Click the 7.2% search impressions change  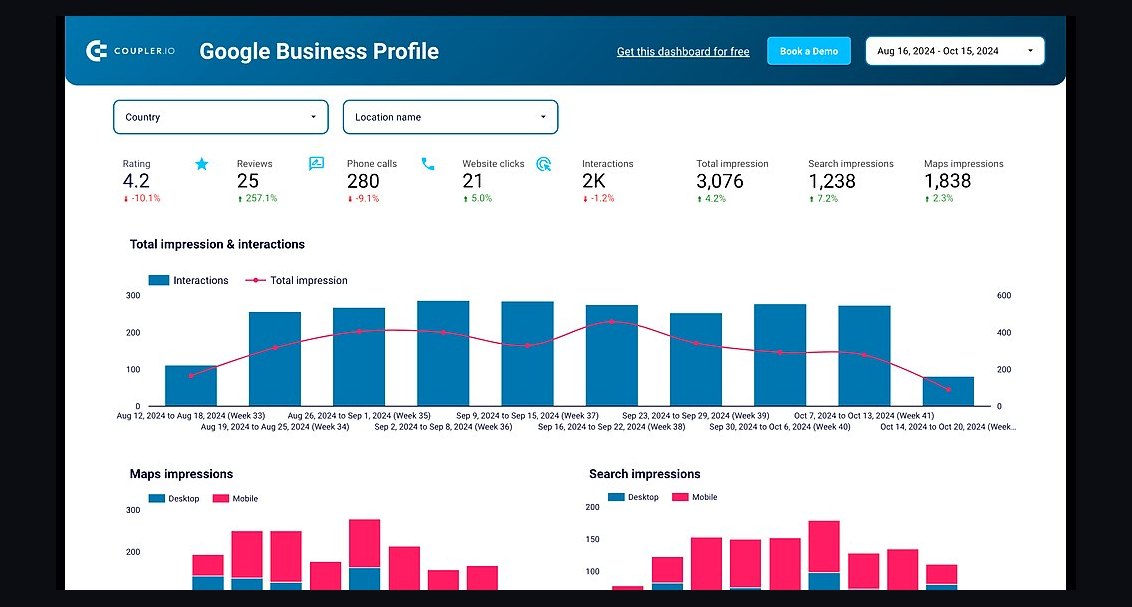point(824,198)
